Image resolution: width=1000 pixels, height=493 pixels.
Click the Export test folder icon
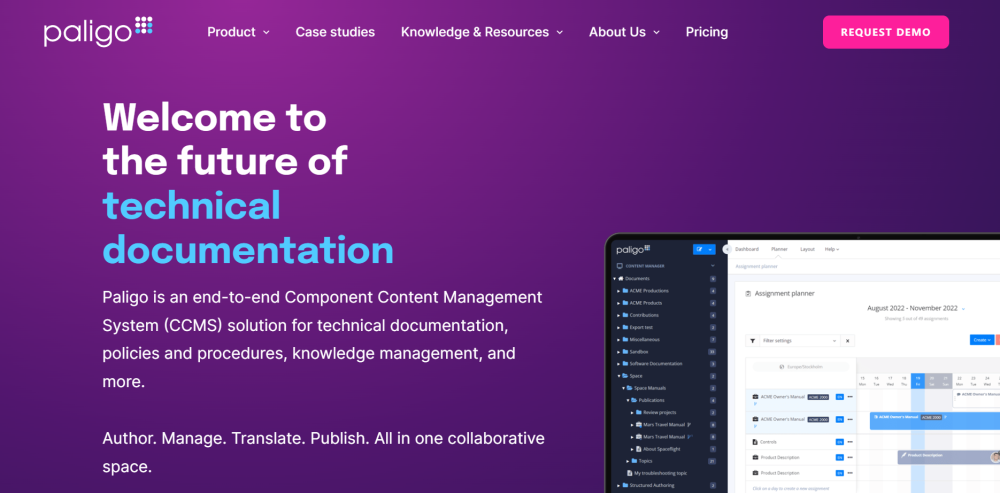point(625,327)
